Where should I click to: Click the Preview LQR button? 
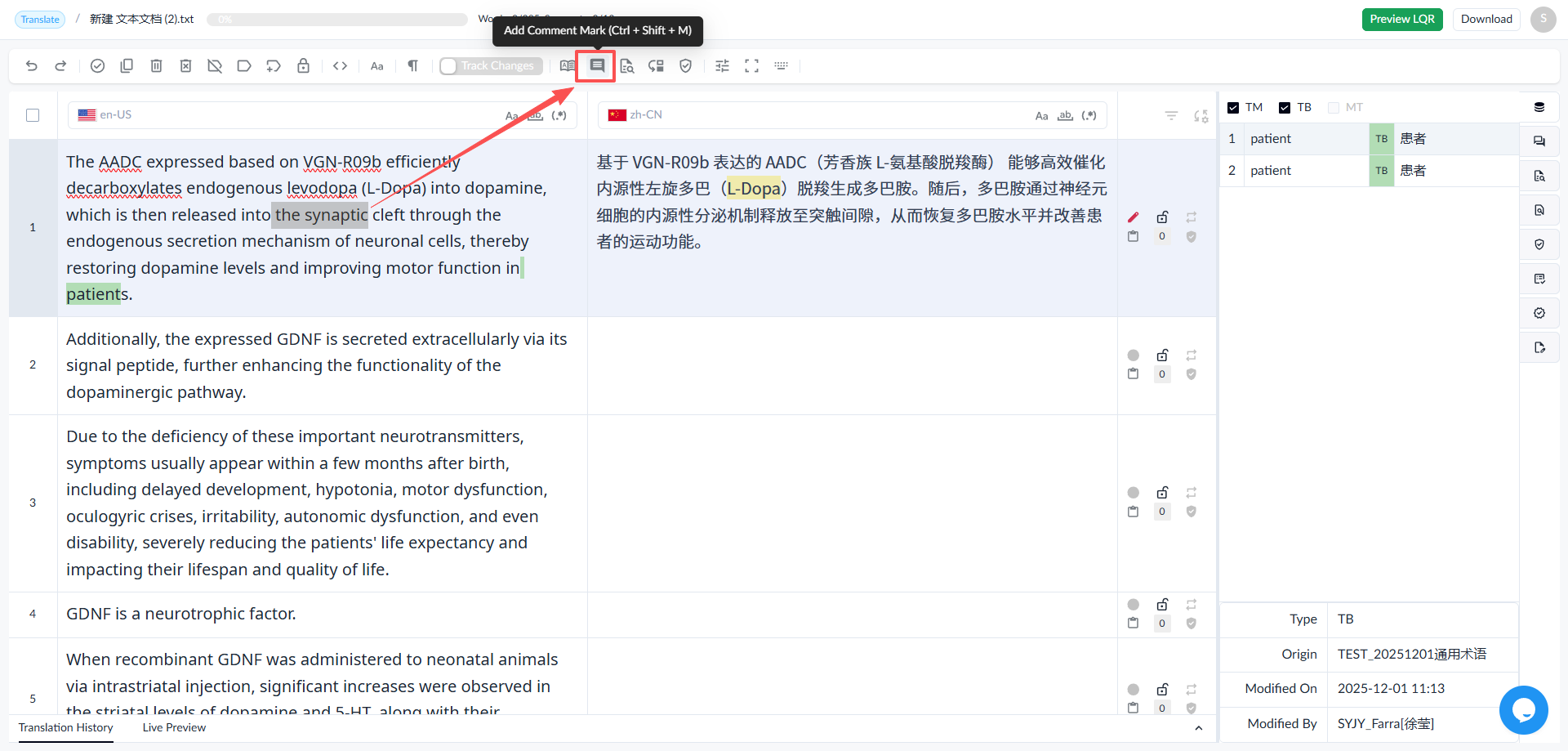click(x=1402, y=20)
